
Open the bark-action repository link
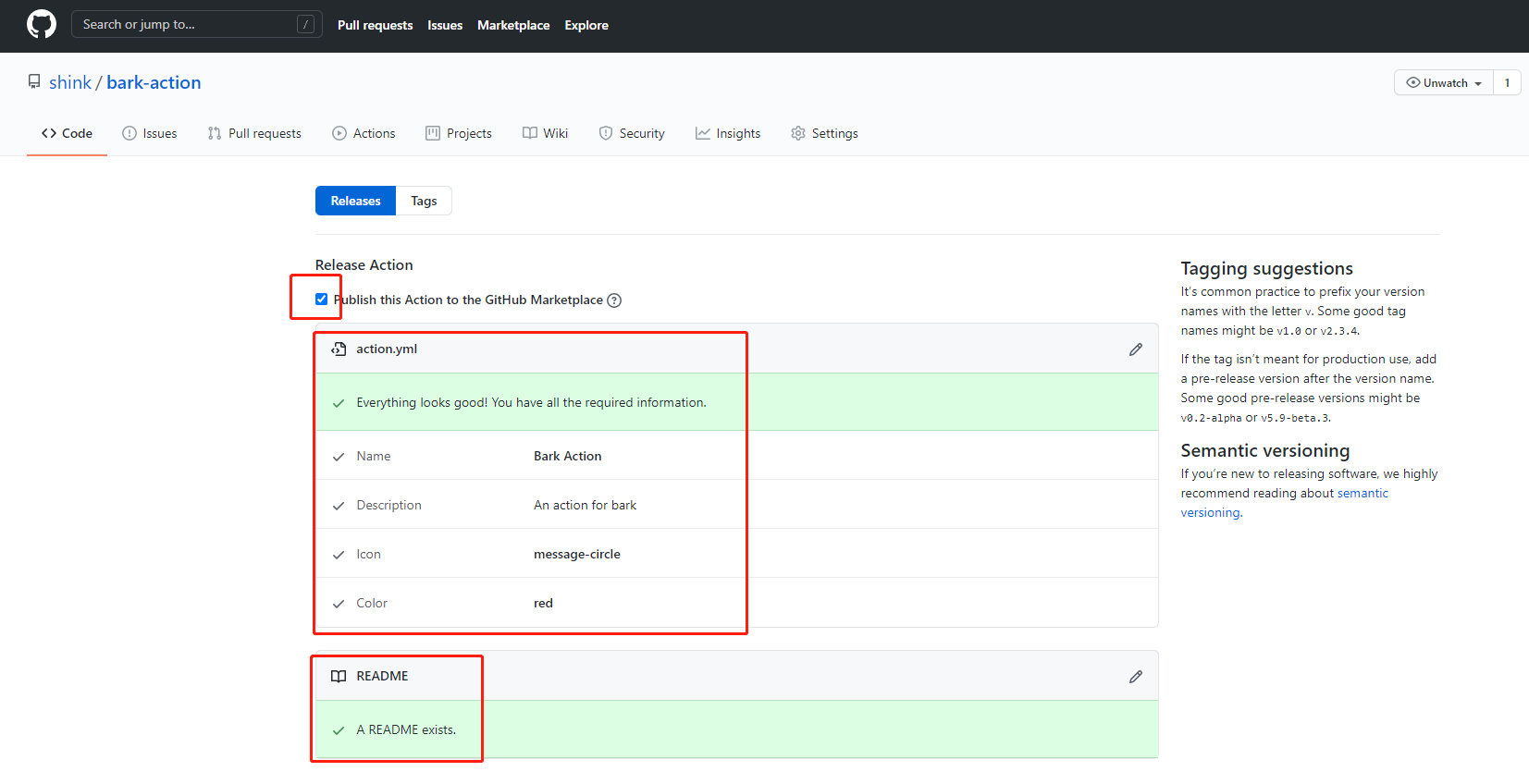[x=154, y=82]
